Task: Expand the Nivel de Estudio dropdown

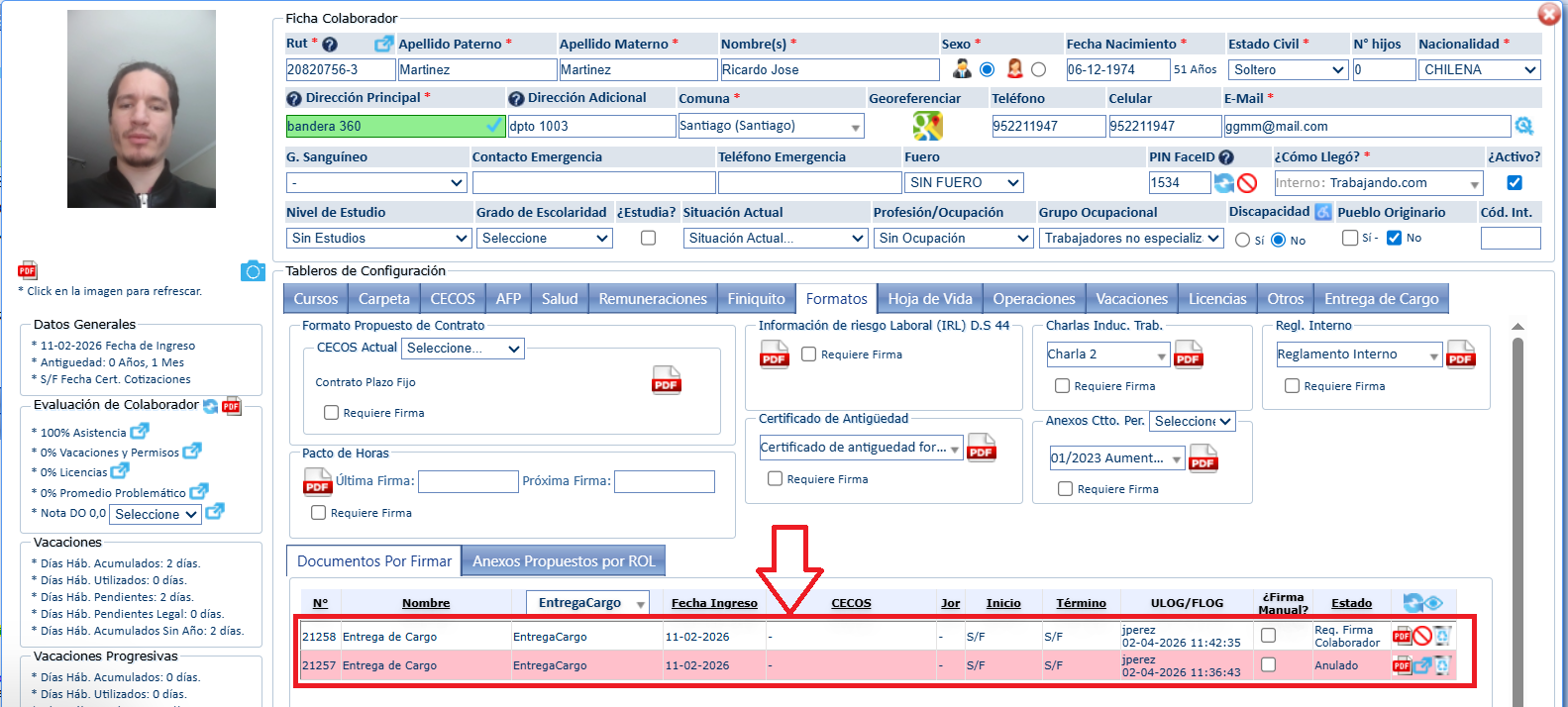Action: (378, 239)
